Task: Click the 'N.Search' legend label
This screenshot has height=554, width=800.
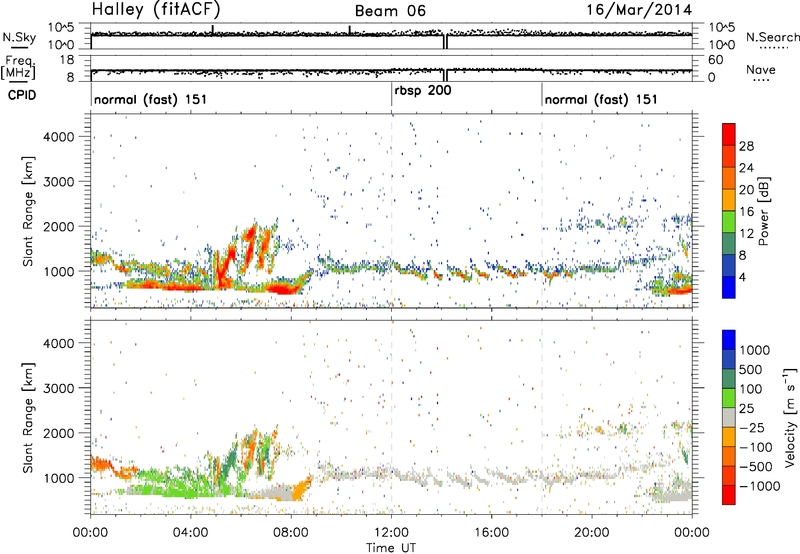Action: (x=772, y=37)
